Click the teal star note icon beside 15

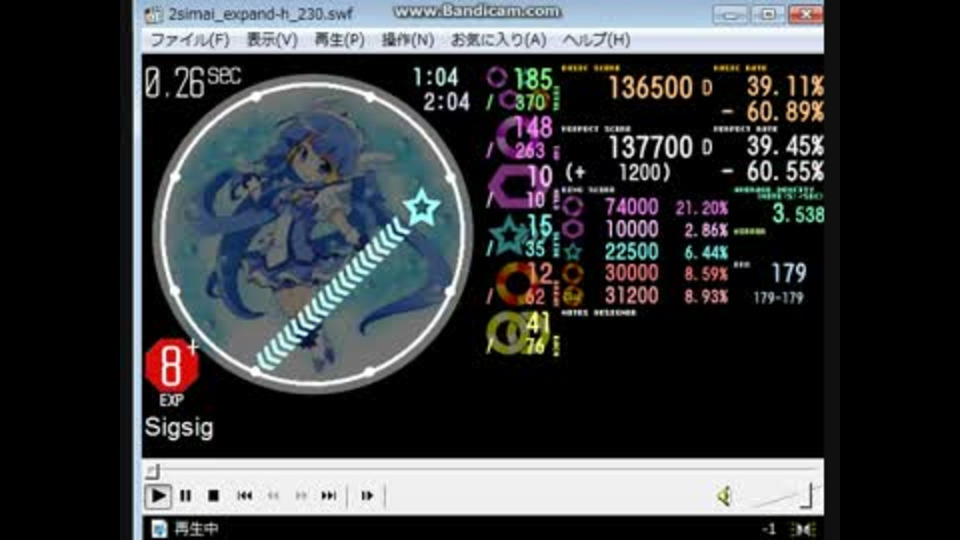tap(509, 236)
